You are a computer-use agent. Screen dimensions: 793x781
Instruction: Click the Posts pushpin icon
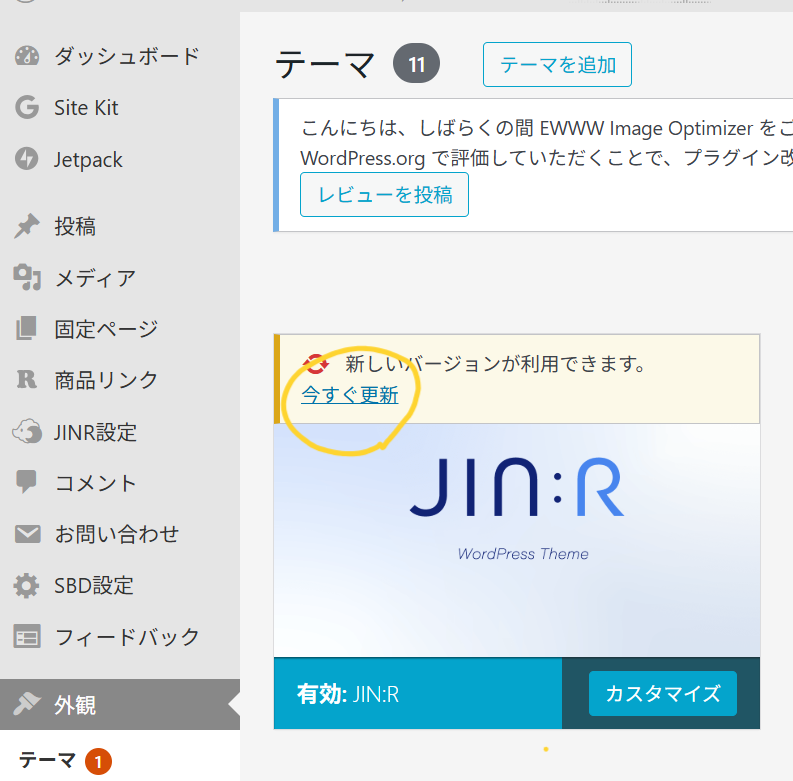27,226
